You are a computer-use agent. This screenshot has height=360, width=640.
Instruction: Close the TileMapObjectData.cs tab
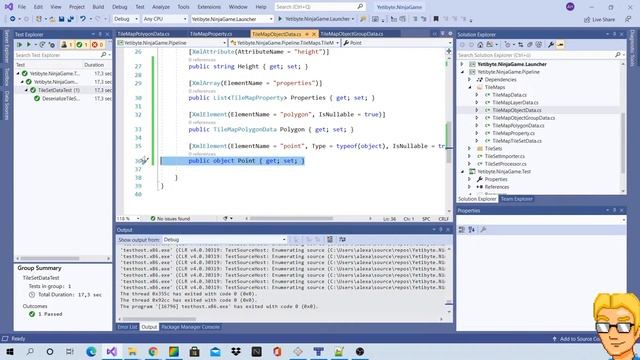pos(314,34)
